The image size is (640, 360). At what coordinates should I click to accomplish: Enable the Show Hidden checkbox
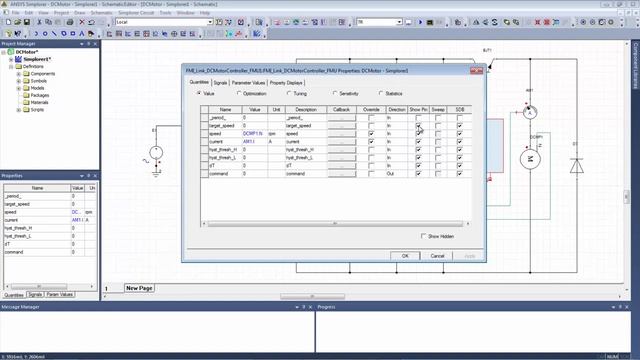point(423,236)
